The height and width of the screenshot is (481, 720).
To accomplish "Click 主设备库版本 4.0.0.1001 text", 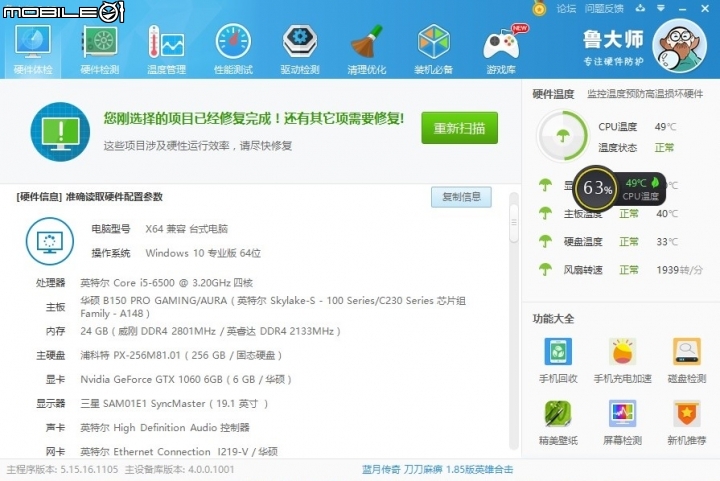I will point(180,470).
